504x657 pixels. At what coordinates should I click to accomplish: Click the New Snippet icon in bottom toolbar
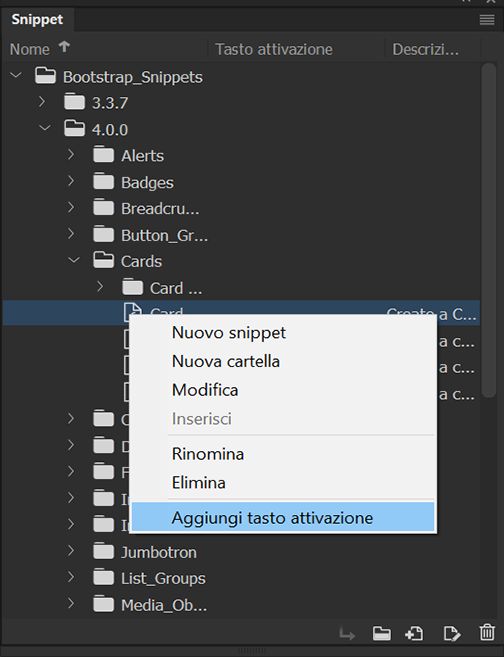pyautogui.click(x=414, y=633)
